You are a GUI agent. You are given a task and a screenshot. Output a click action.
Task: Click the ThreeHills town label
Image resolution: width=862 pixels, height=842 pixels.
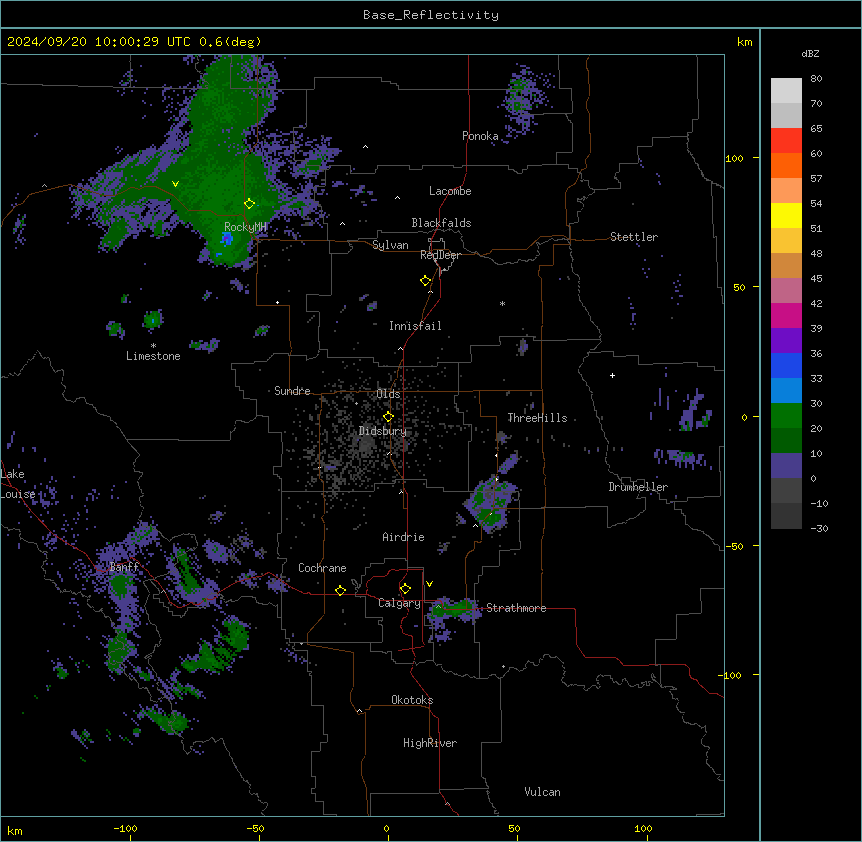click(x=537, y=418)
